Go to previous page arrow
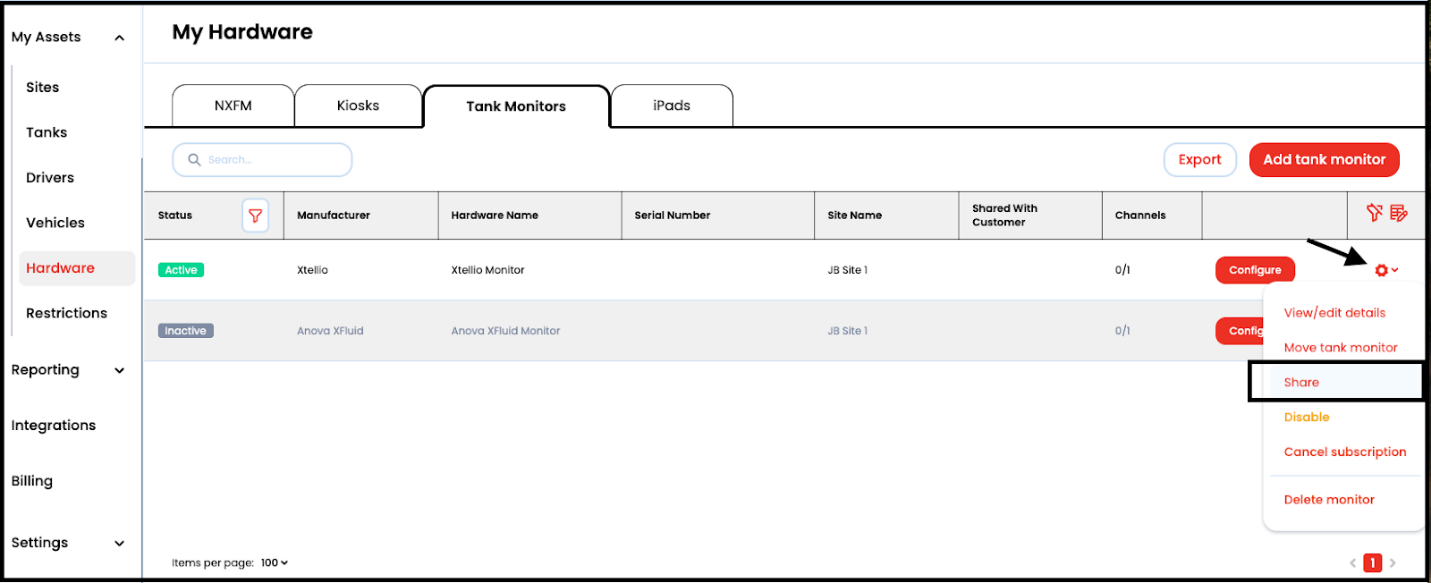Image resolution: width=1431 pixels, height=583 pixels. [x=1354, y=563]
